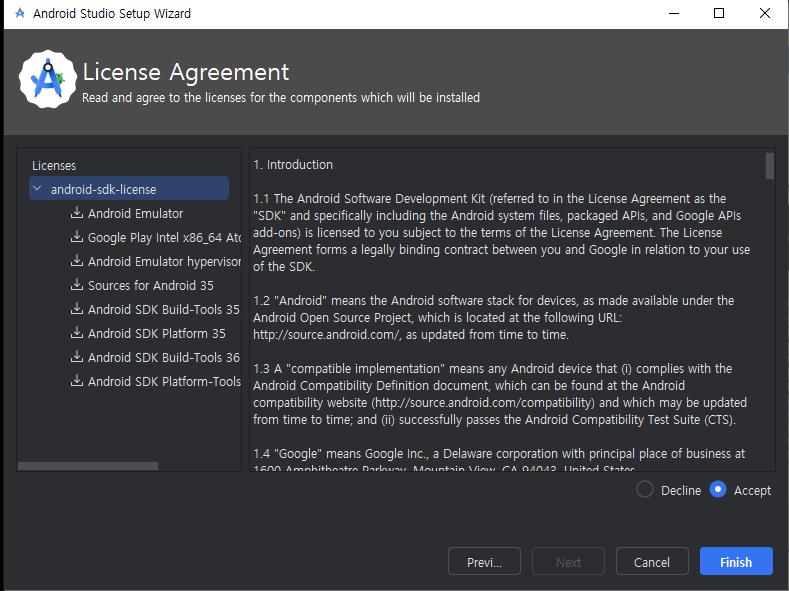
Task: Click the 'Licenses' panel header label
Action: (x=54, y=165)
